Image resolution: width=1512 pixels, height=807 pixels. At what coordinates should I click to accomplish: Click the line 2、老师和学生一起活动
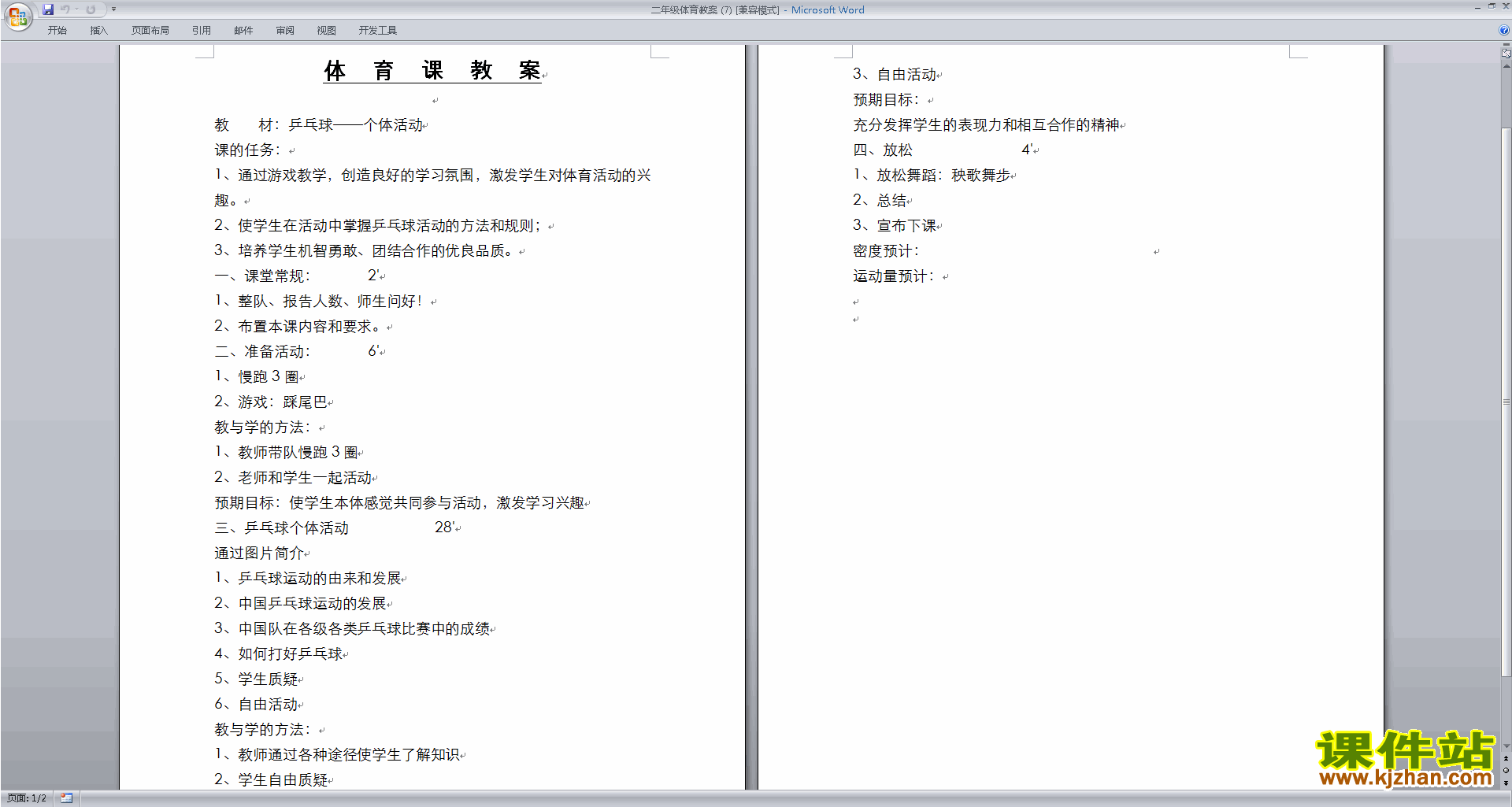point(293,478)
